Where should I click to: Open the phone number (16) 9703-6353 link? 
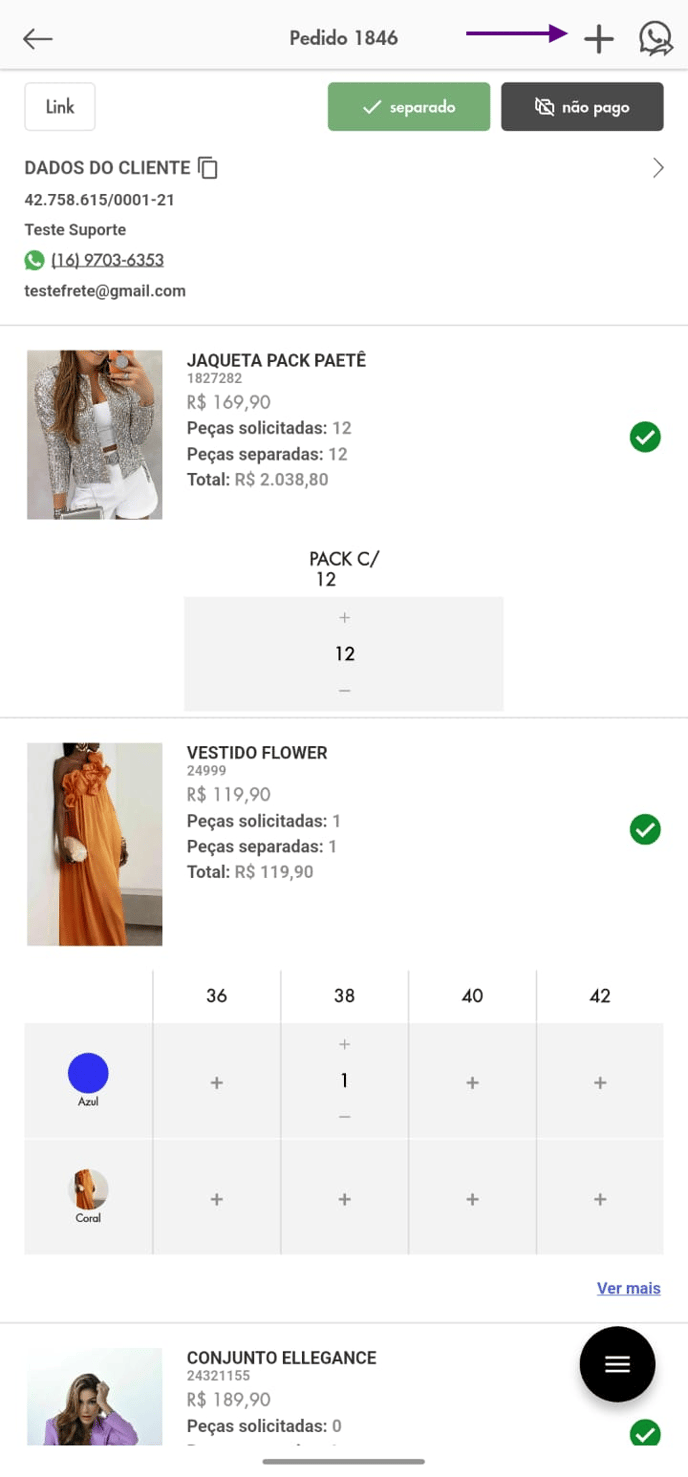(x=107, y=260)
